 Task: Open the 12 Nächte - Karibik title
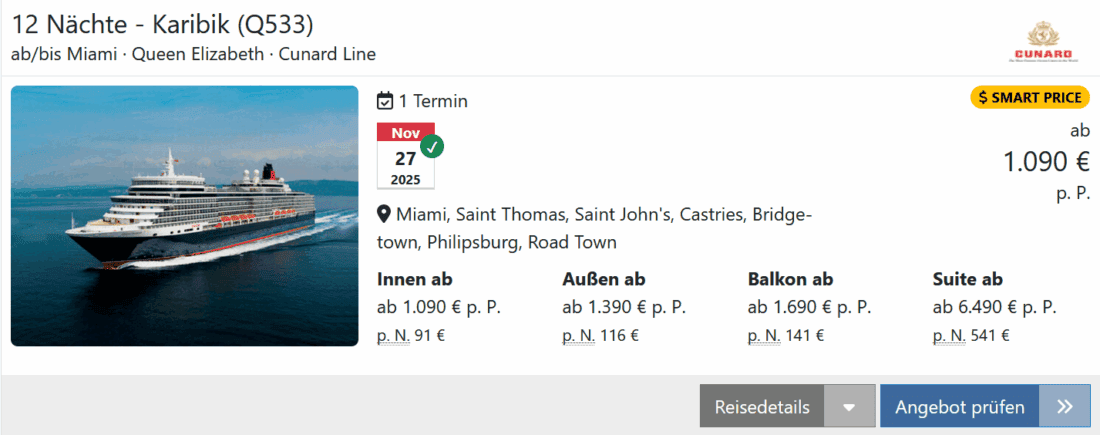pyautogui.click(x=163, y=24)
